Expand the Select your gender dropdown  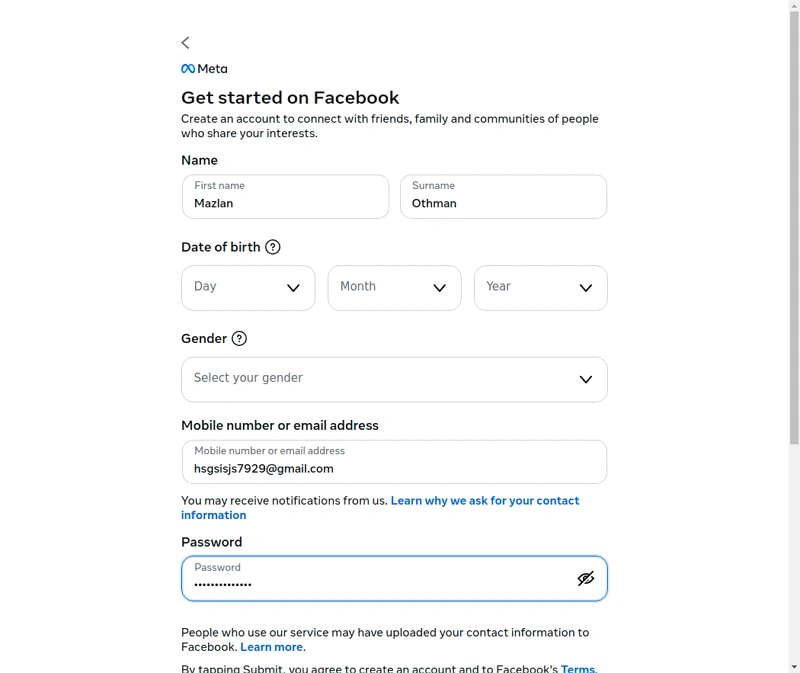pos(394,379)
